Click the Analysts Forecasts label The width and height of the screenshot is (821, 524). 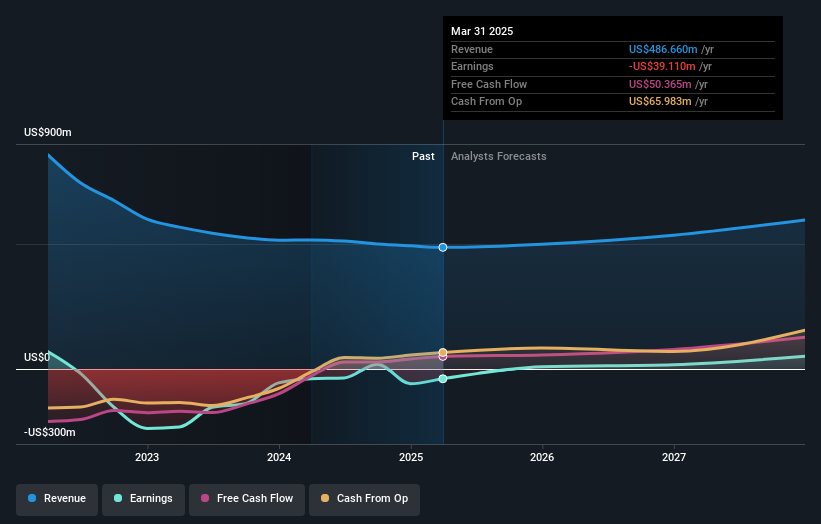498,156
